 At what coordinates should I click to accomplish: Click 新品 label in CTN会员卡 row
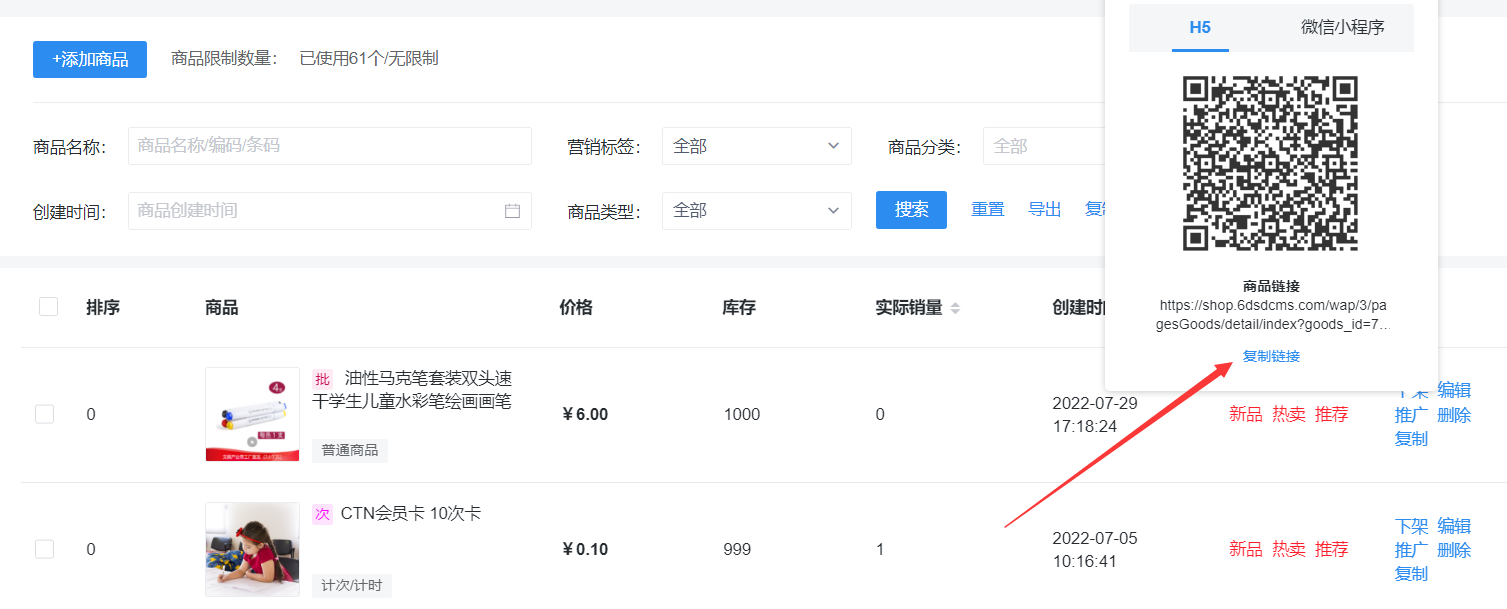tap(1246, 549)
